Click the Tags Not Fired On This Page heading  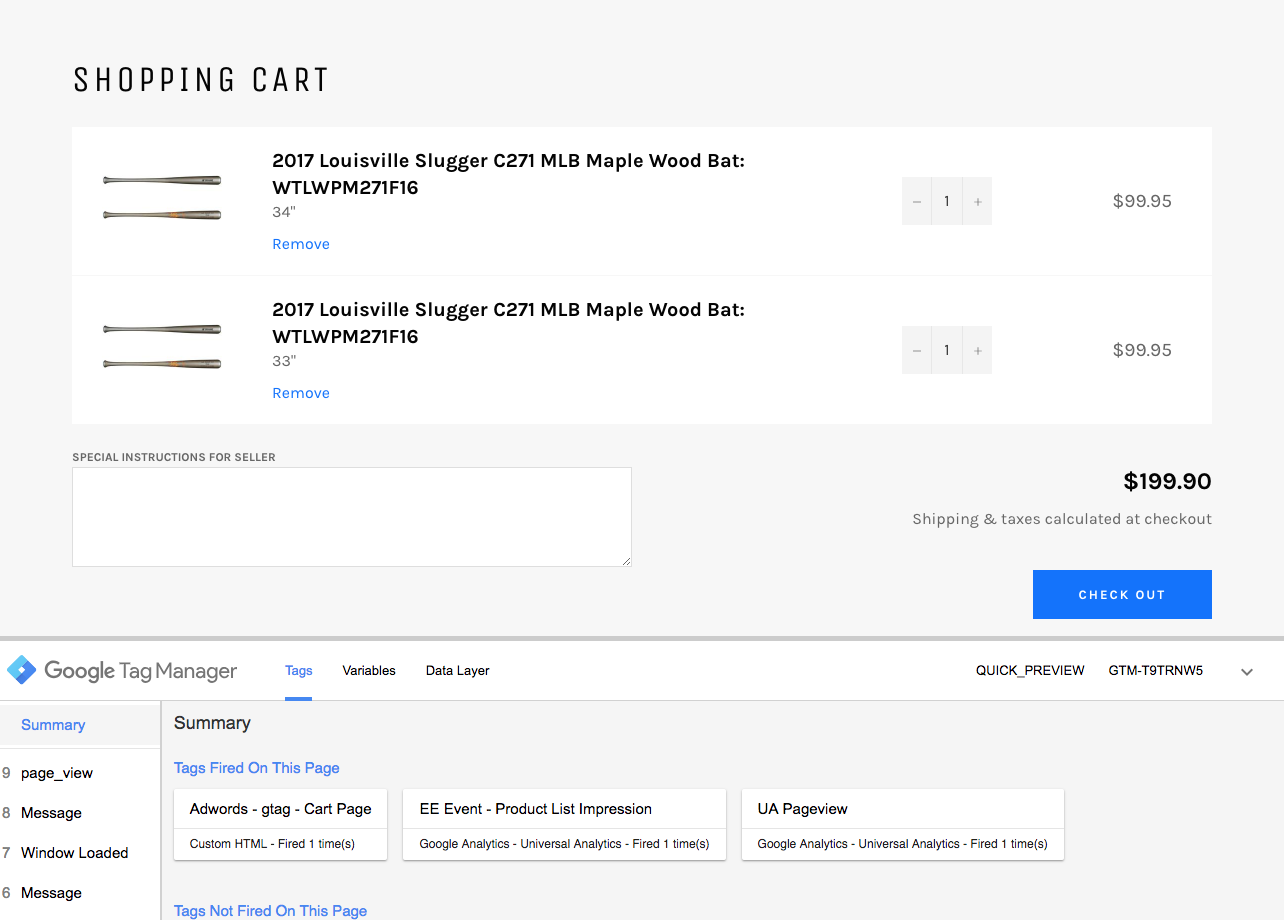point(270,911)
